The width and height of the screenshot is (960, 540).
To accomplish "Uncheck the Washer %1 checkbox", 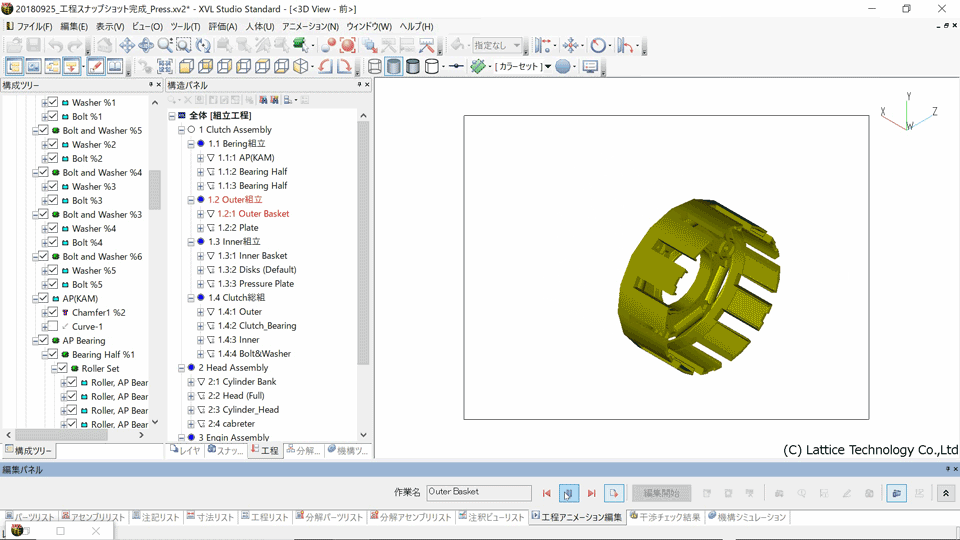I will [x=53, y=102].
